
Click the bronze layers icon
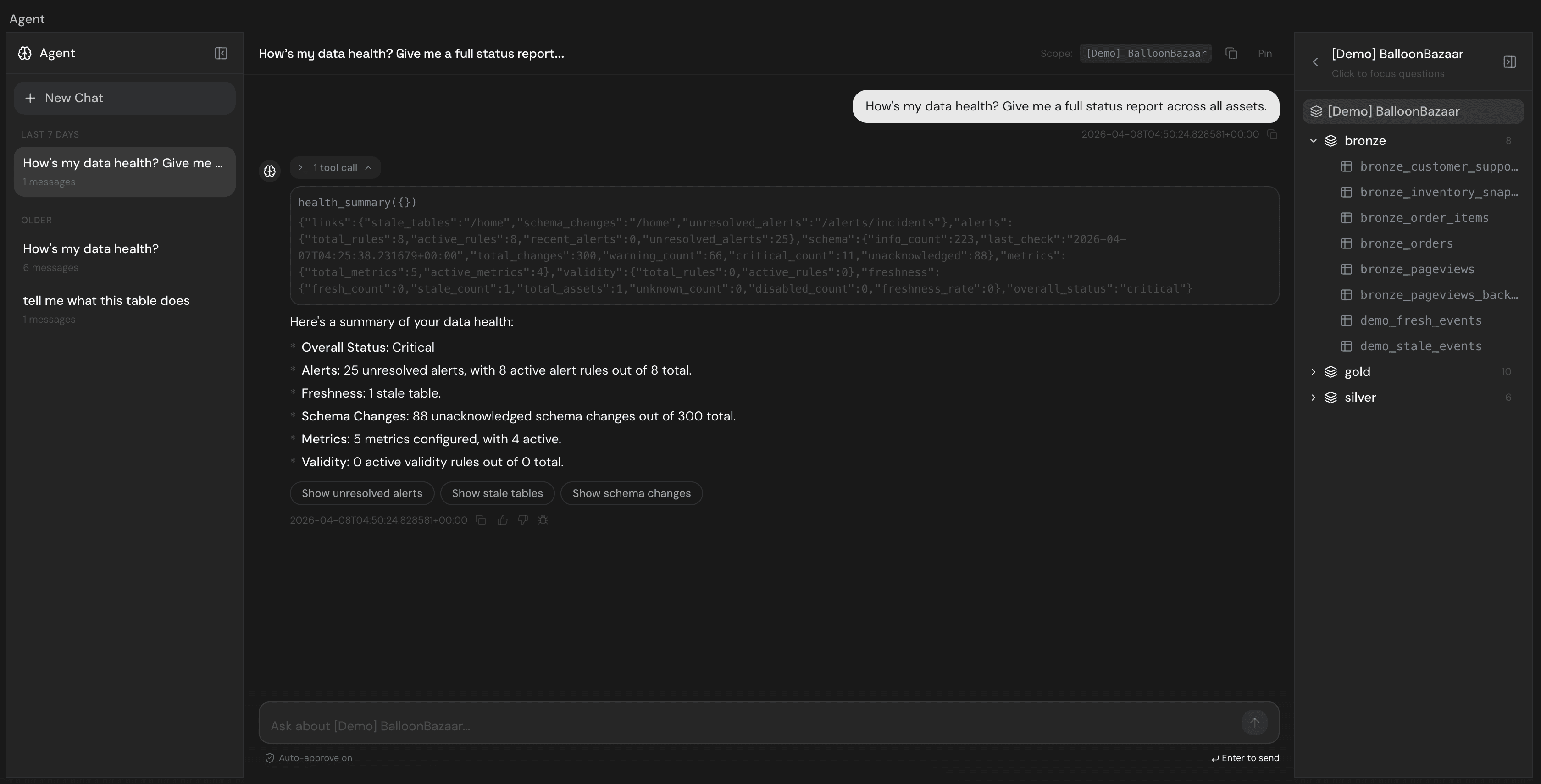[x=1330, y=141]
